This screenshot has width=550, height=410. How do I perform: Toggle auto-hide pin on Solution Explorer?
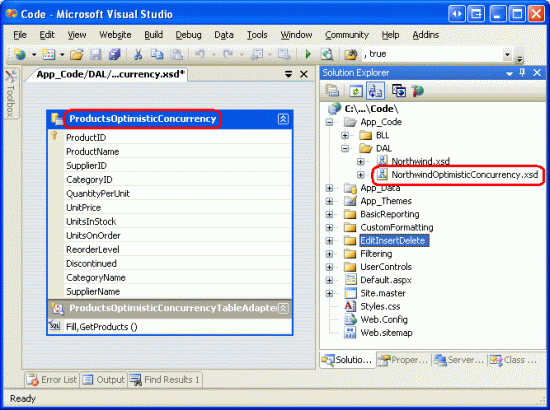click(x=522, y=73)
